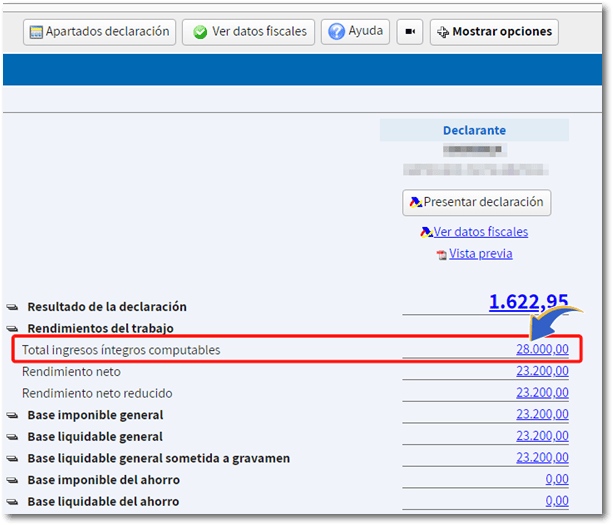Expand the Resultado de la declaración row icon
The width and height of the screenshot is (613, 525).
pyautogui.click(x=13, y=308)
